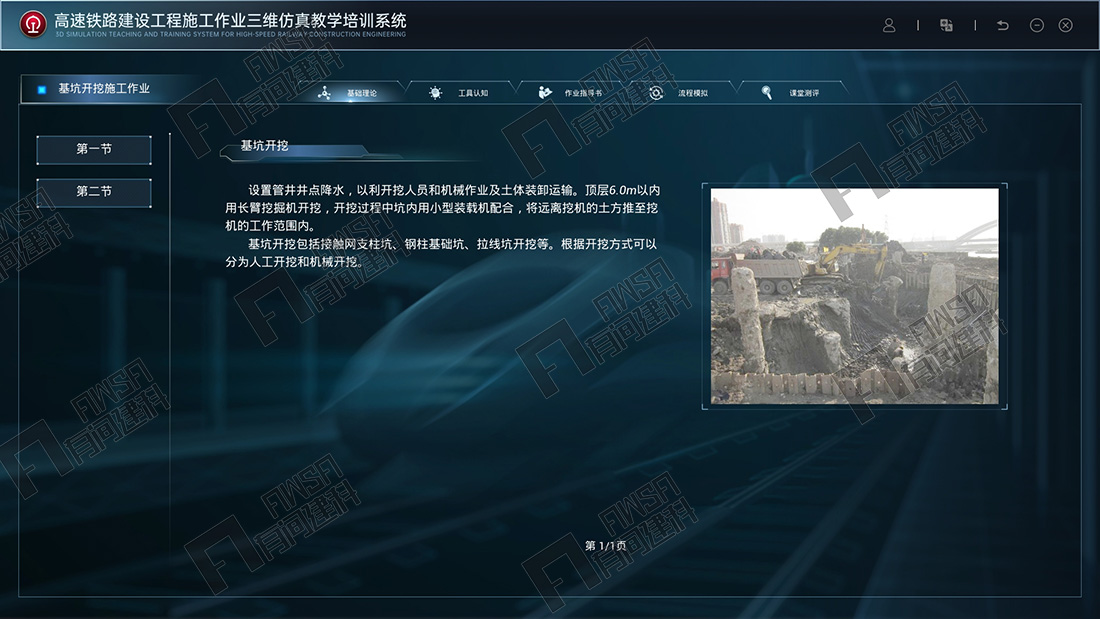Switch to the 基础理论 tab
This screenshot has width=1100, height=619.
coord(350,93)
